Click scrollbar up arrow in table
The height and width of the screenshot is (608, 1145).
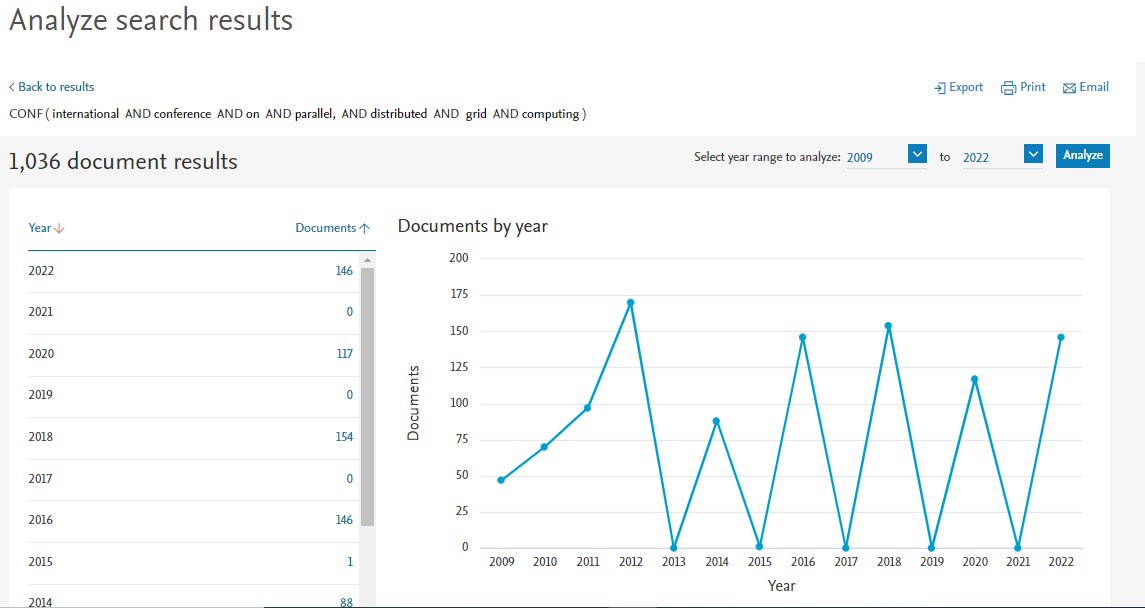point(367,260)
